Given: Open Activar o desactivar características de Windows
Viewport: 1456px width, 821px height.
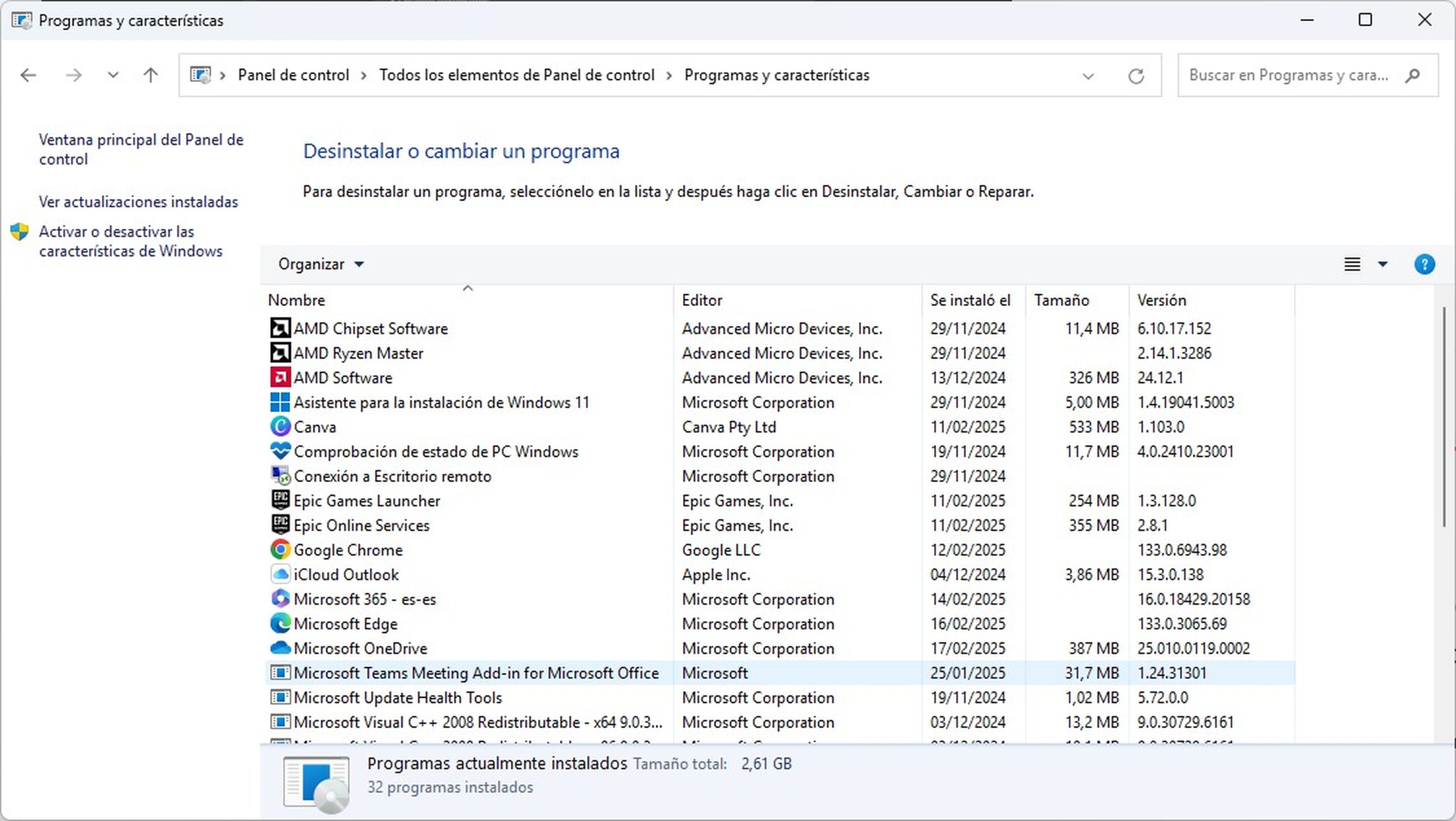Looking at the screenshot, I should pyautogui.click(x=131, y=241).
